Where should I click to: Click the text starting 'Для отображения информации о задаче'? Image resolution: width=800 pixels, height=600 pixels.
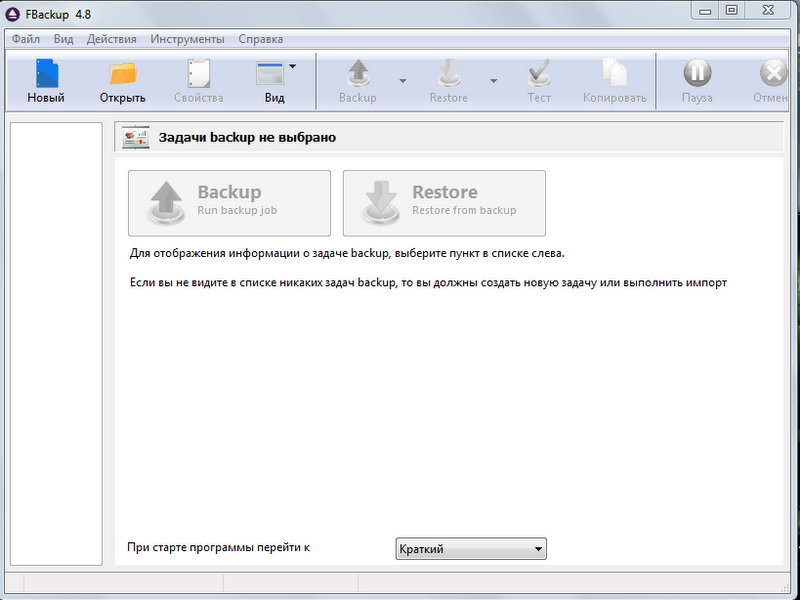347,253
